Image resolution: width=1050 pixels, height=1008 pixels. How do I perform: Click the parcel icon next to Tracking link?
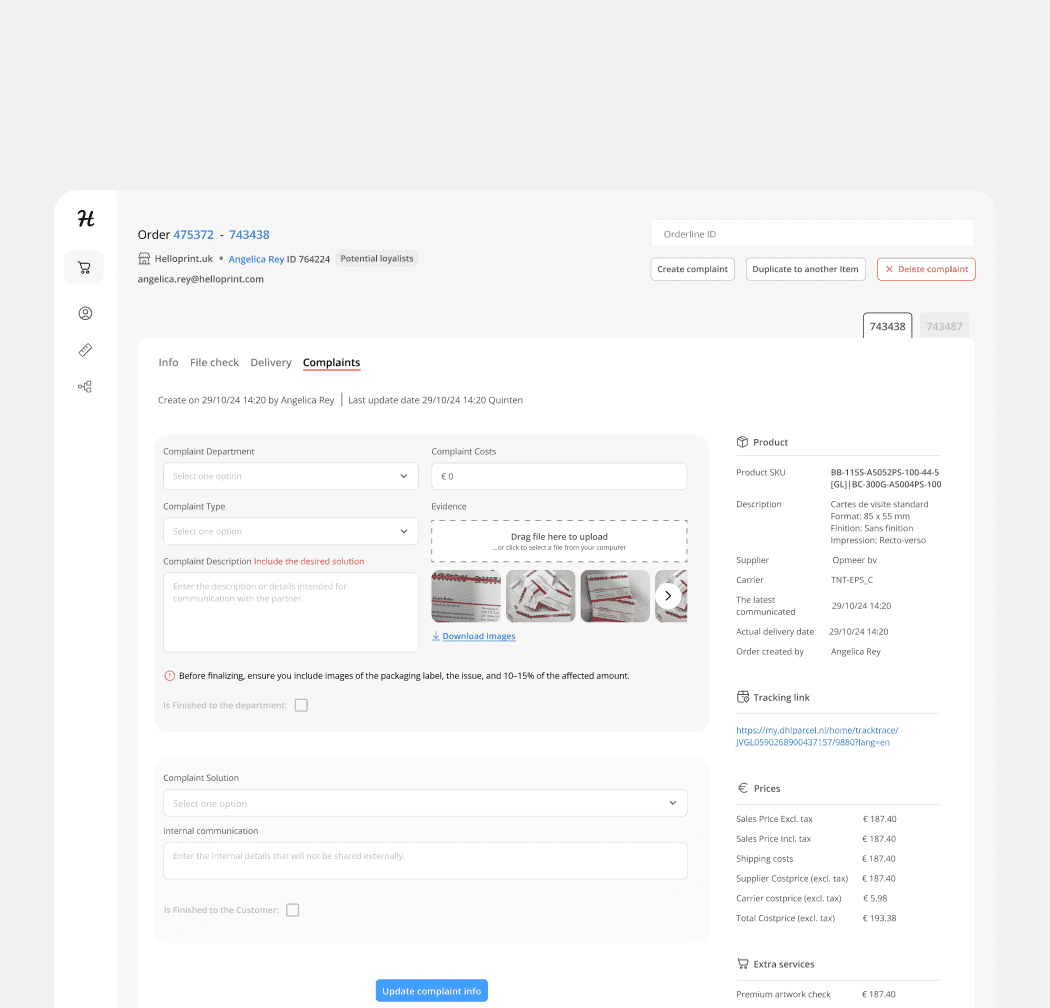[x=743, y=697]
